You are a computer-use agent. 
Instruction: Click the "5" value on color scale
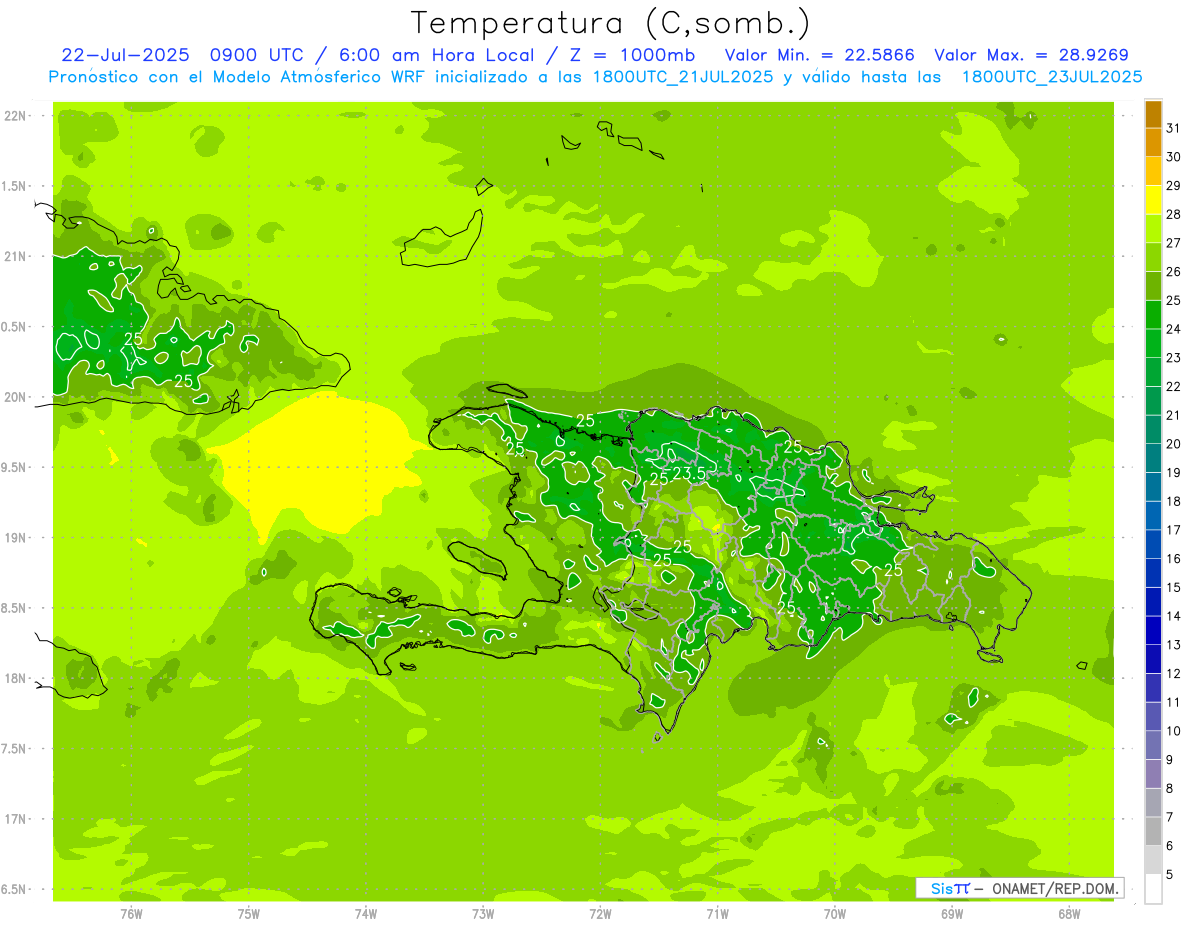point(1170,875)
